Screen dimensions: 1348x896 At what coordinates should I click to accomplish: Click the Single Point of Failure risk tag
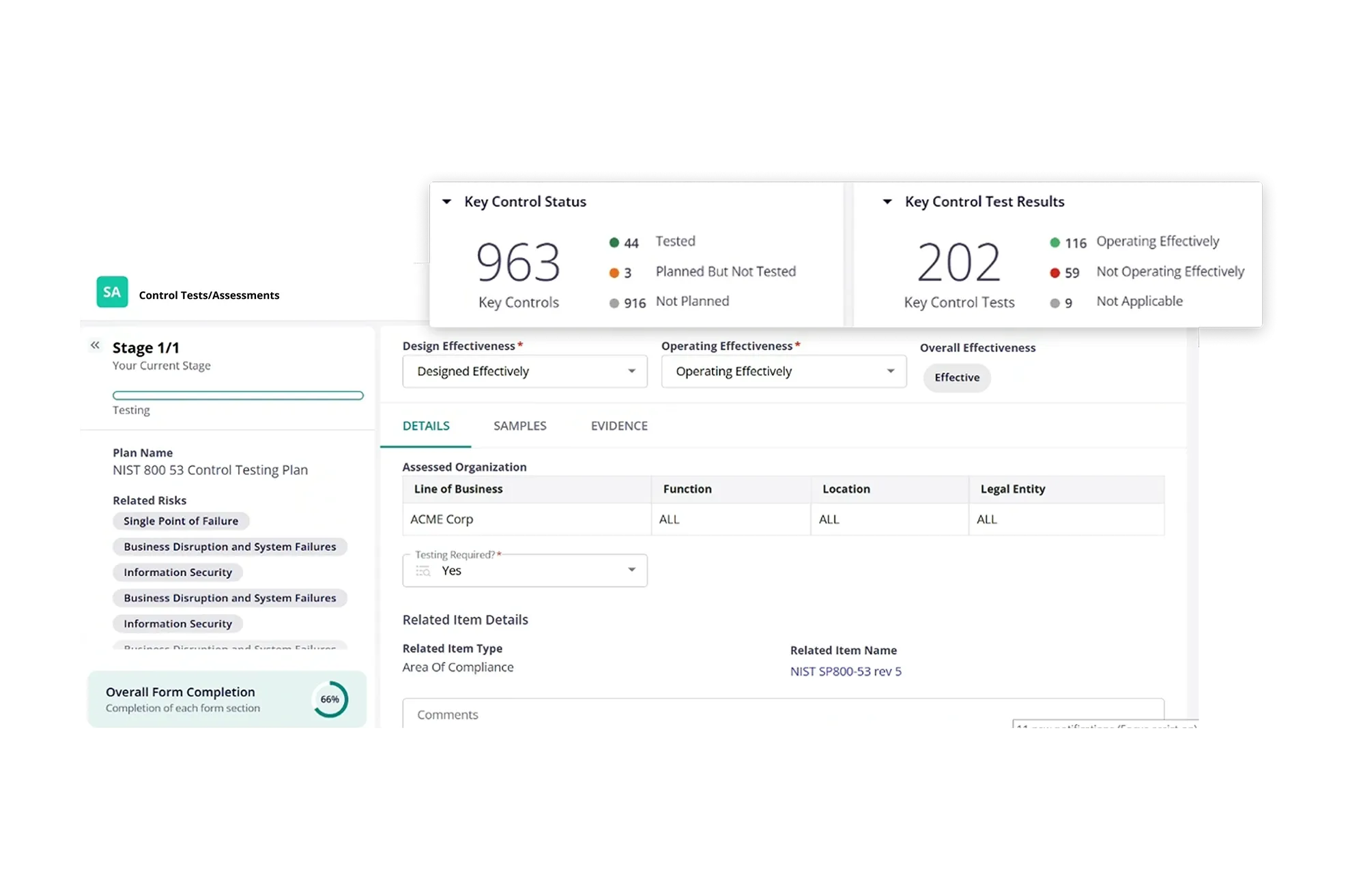(181, 521)
